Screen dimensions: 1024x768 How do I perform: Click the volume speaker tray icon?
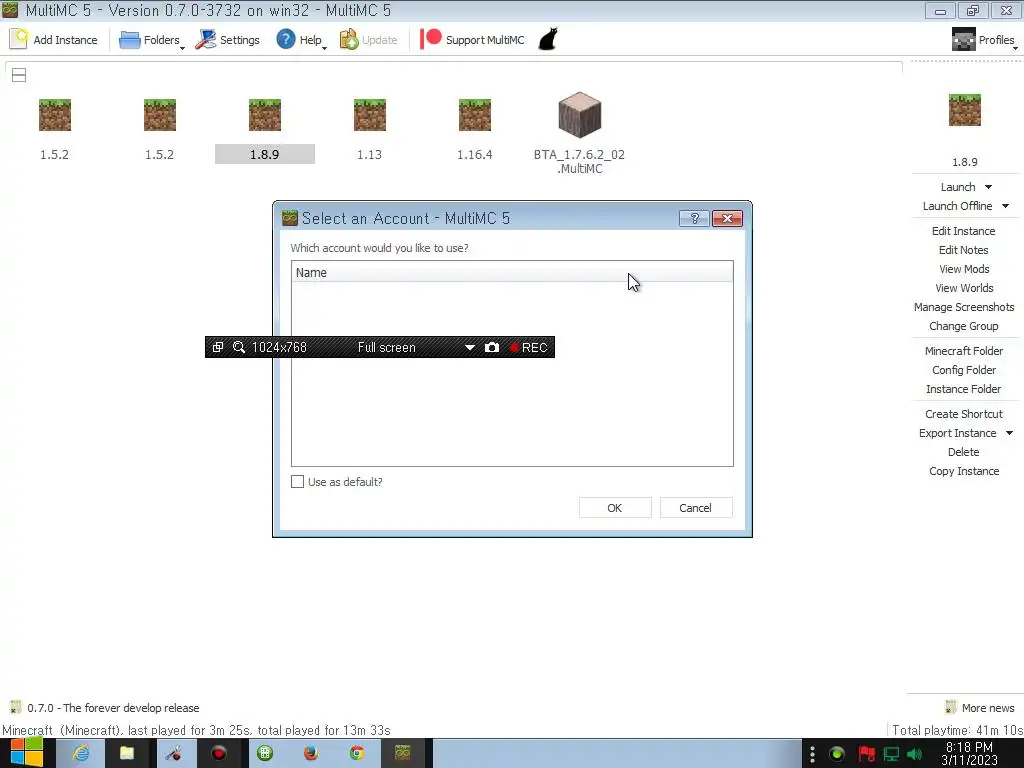[x=914, y=754]
